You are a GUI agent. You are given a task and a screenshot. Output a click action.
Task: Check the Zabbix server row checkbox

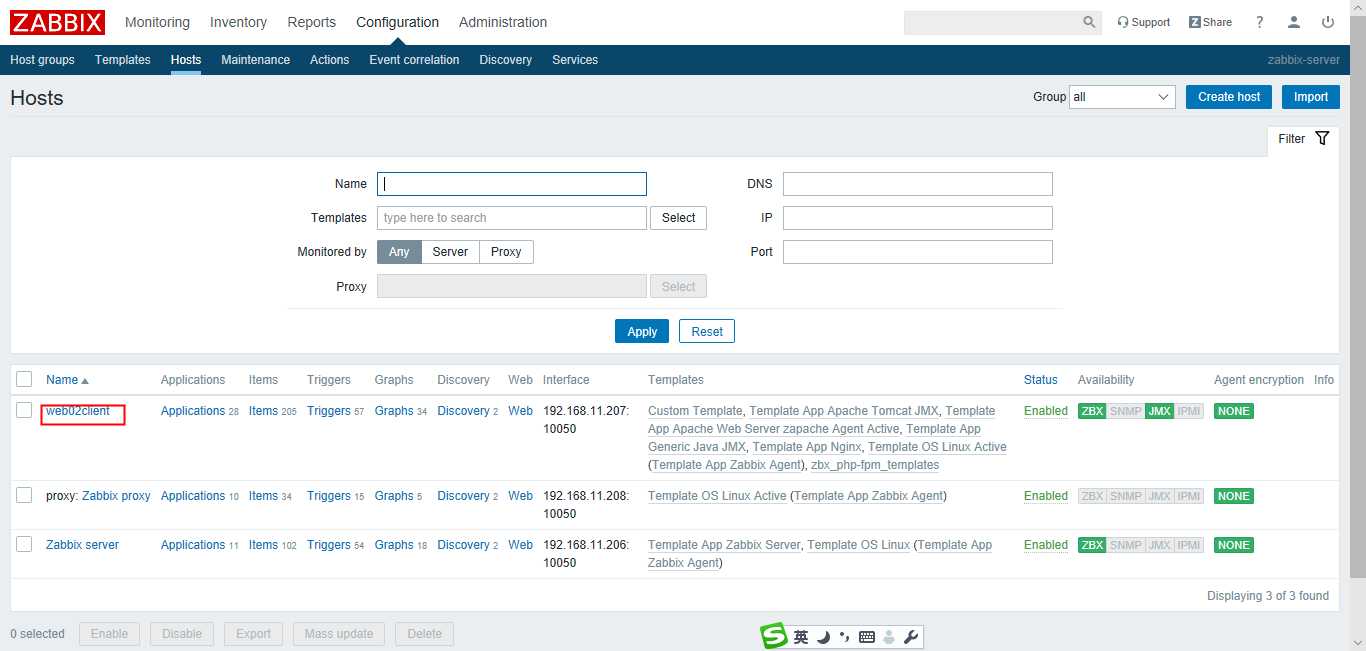tap(24, 544)
